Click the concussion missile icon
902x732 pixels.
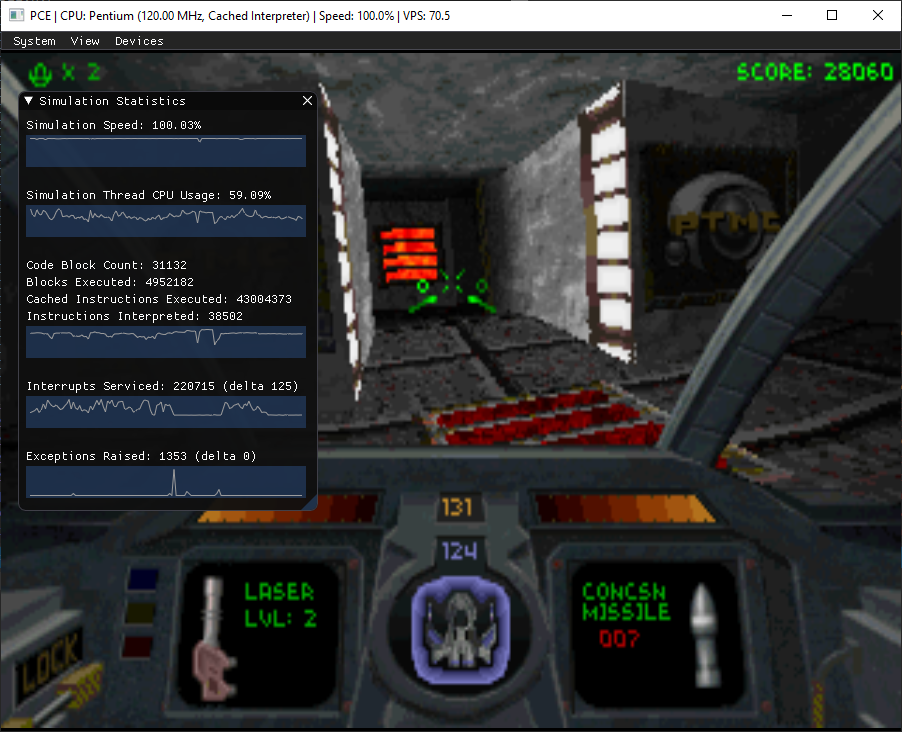pos(706,635)
